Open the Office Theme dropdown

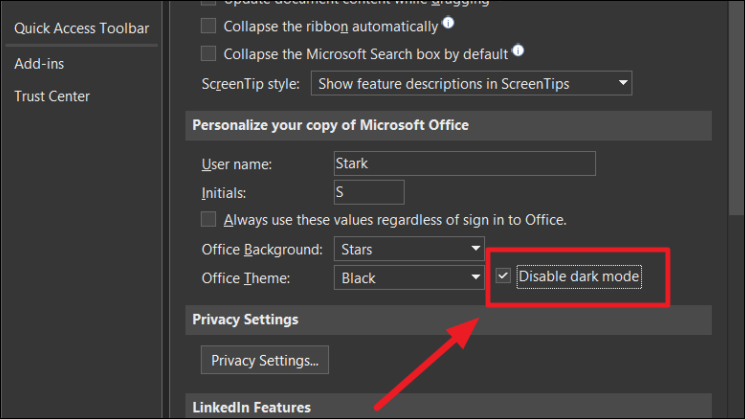coord(409,277)
